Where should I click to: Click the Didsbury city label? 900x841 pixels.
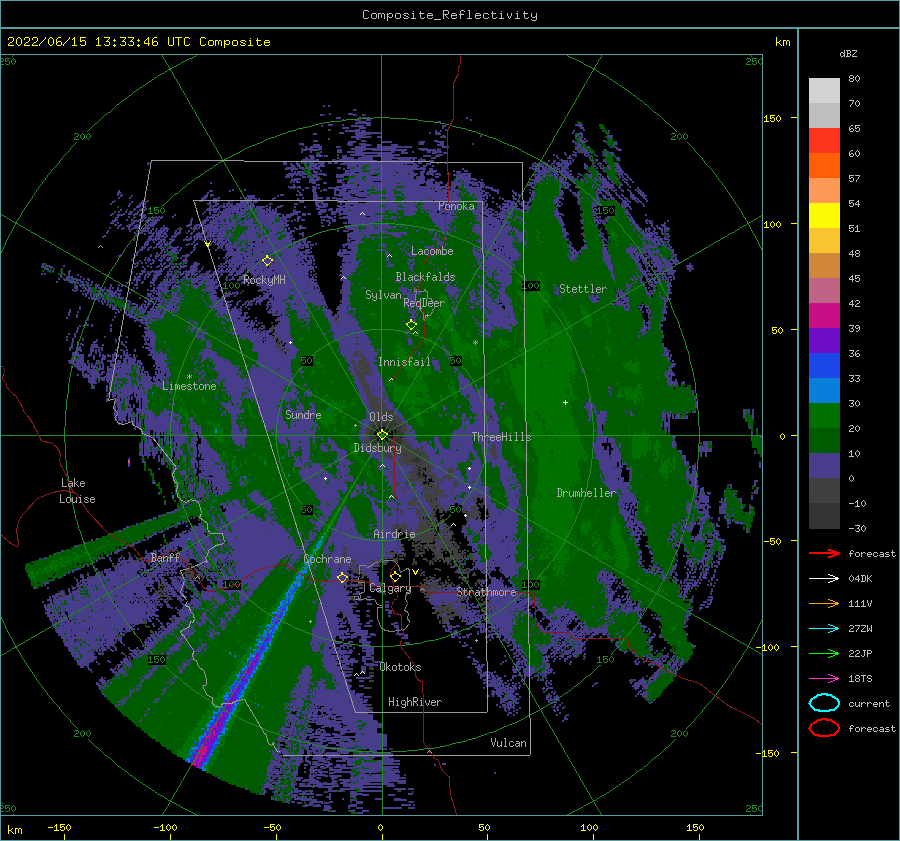[377, 448]
